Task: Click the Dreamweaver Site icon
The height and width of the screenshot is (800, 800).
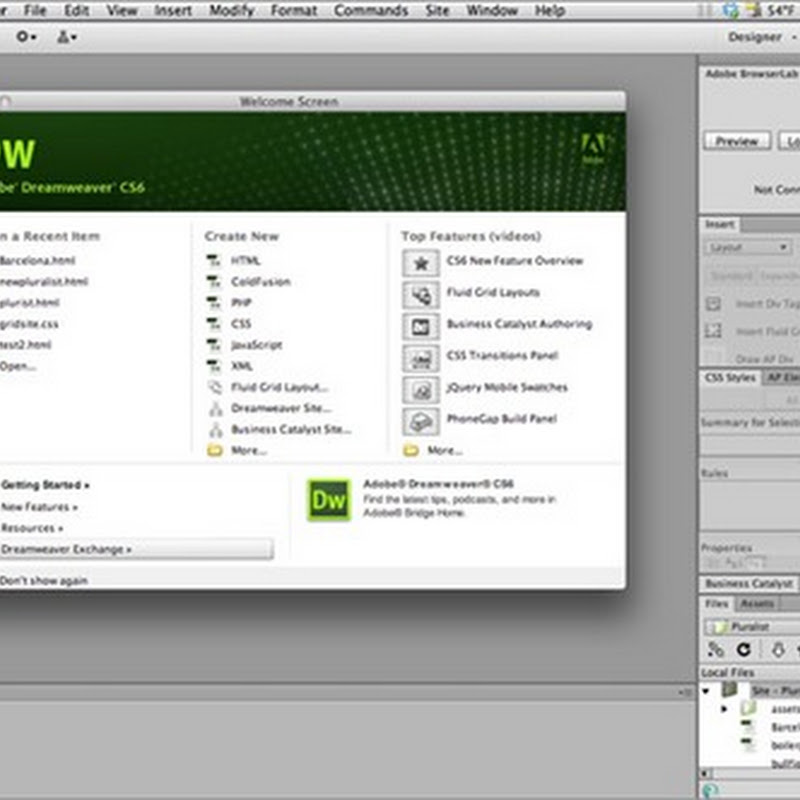Action: 216,408
